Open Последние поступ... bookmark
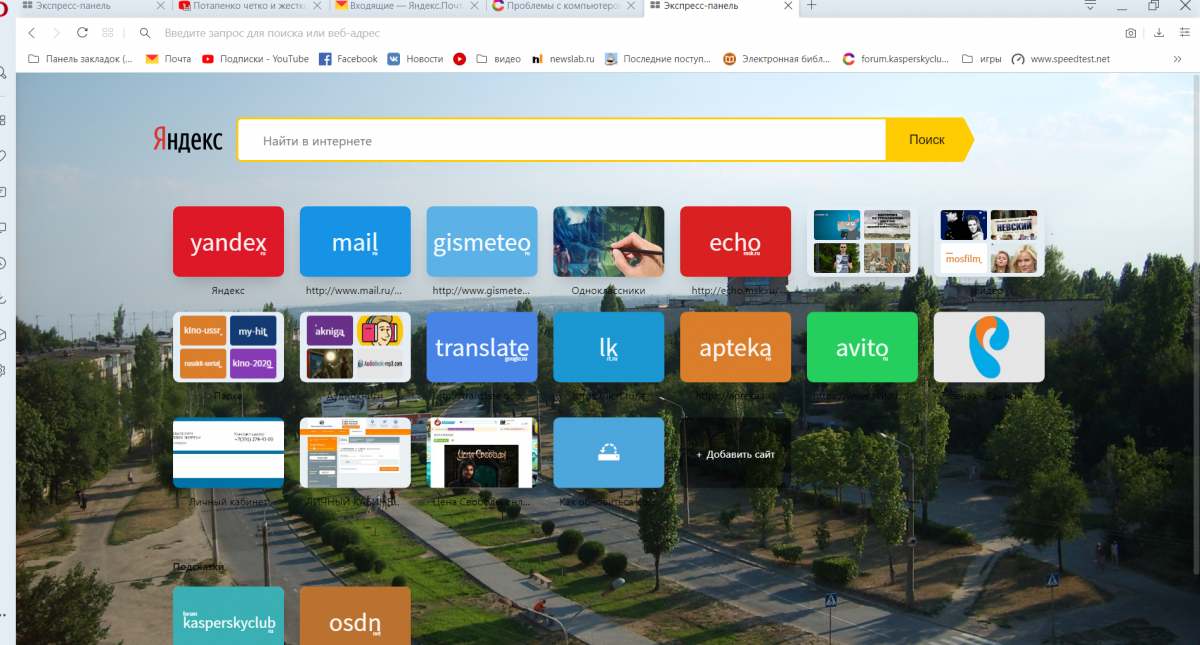The image size is (1200, 645). [658, 59]
